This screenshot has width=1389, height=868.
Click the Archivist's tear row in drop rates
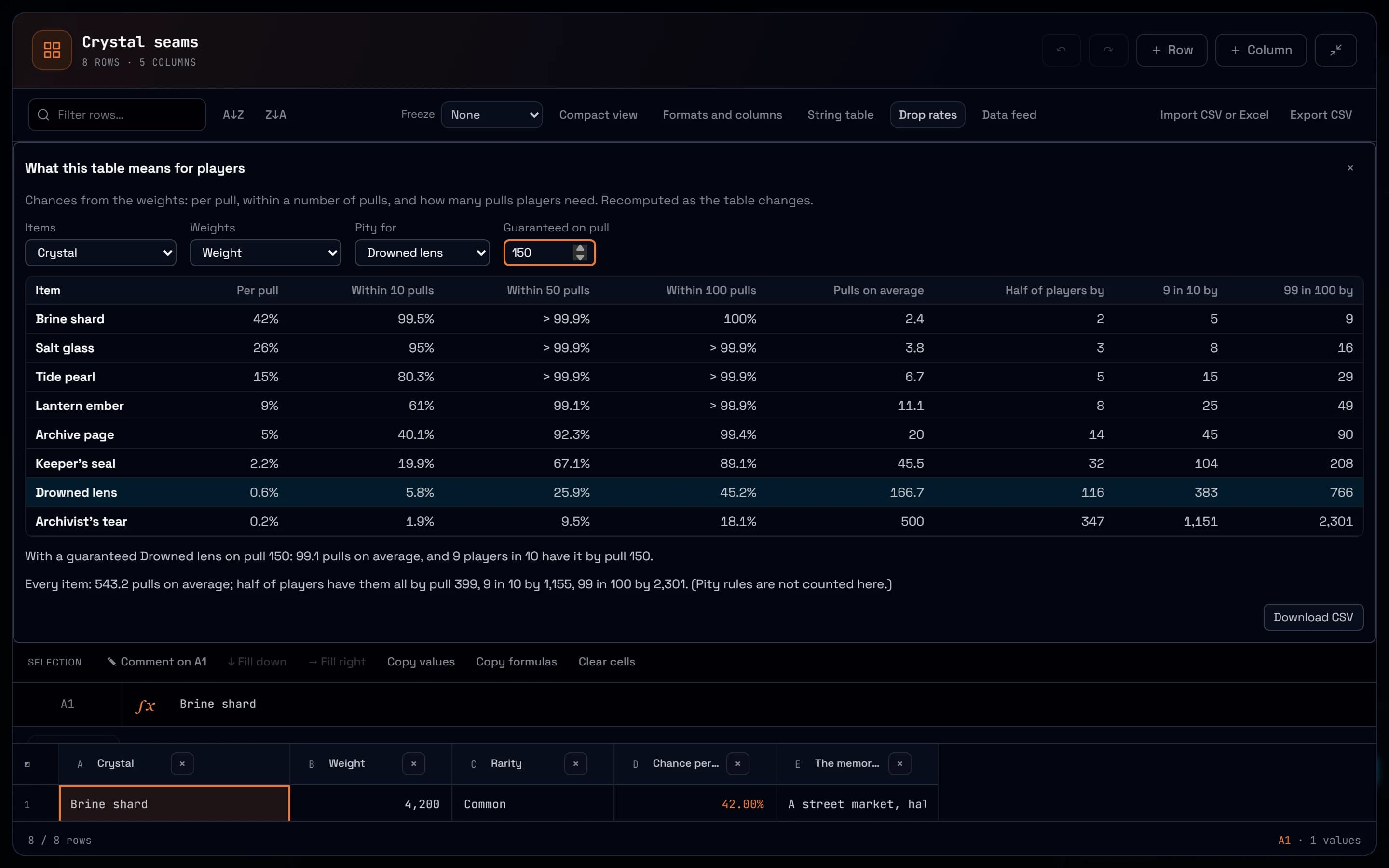694,521
